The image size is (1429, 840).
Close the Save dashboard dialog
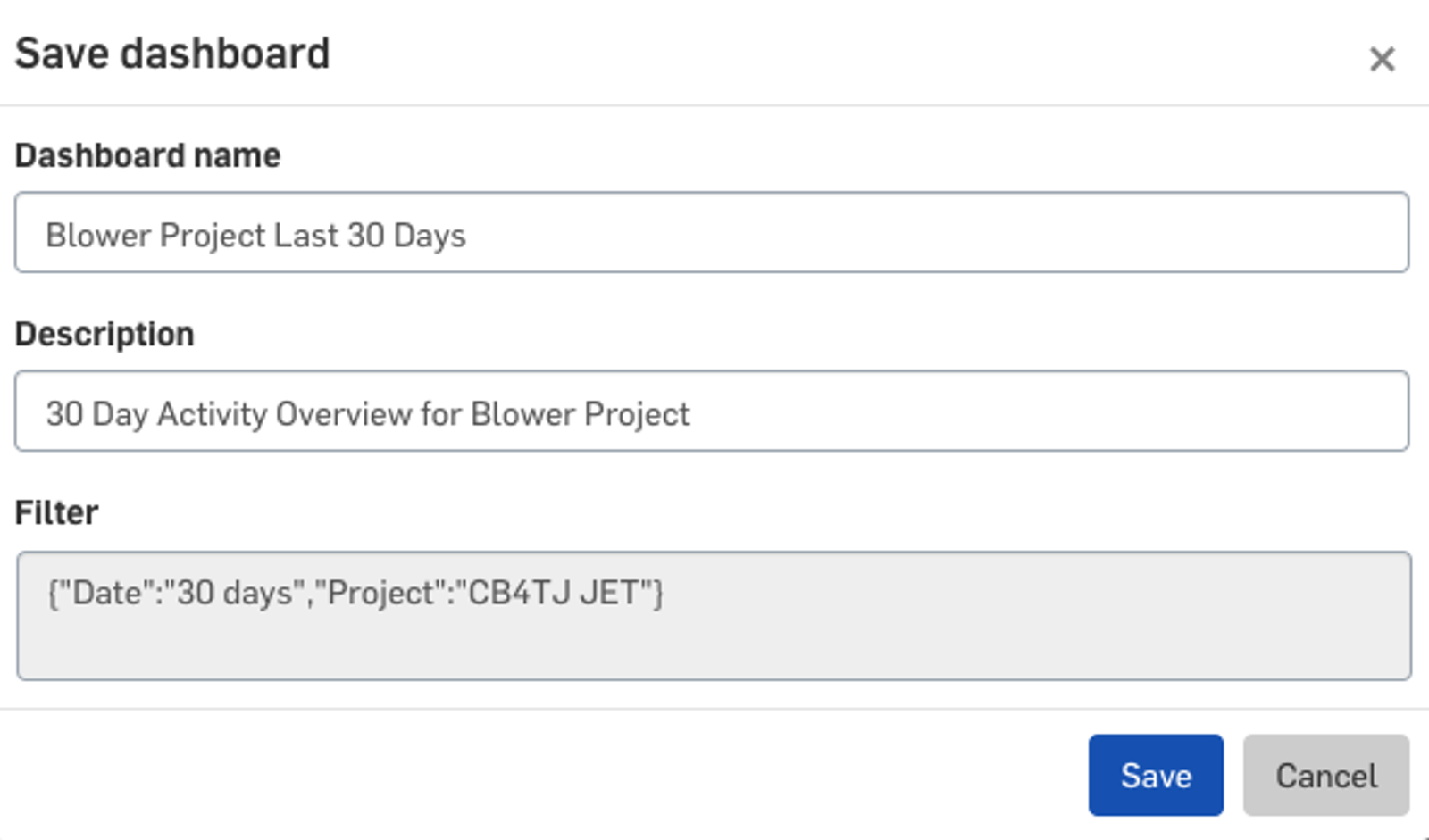(x=1382, y=59)
